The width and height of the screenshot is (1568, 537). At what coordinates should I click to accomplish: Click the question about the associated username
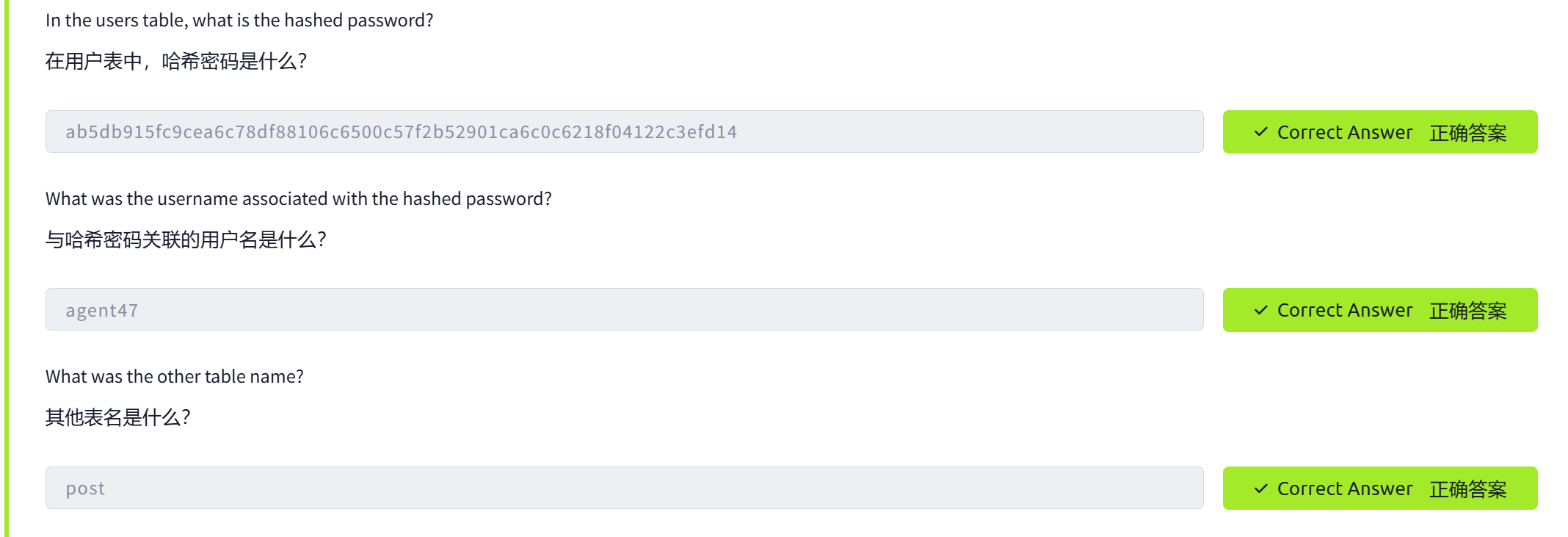298,199
